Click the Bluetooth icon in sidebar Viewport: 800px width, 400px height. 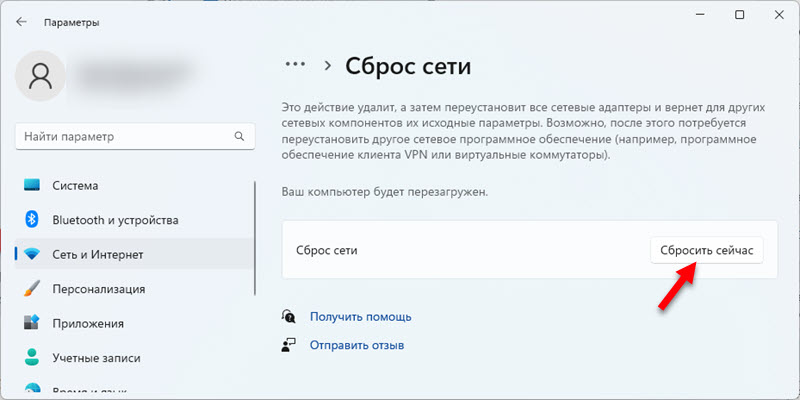pos(32,220)
